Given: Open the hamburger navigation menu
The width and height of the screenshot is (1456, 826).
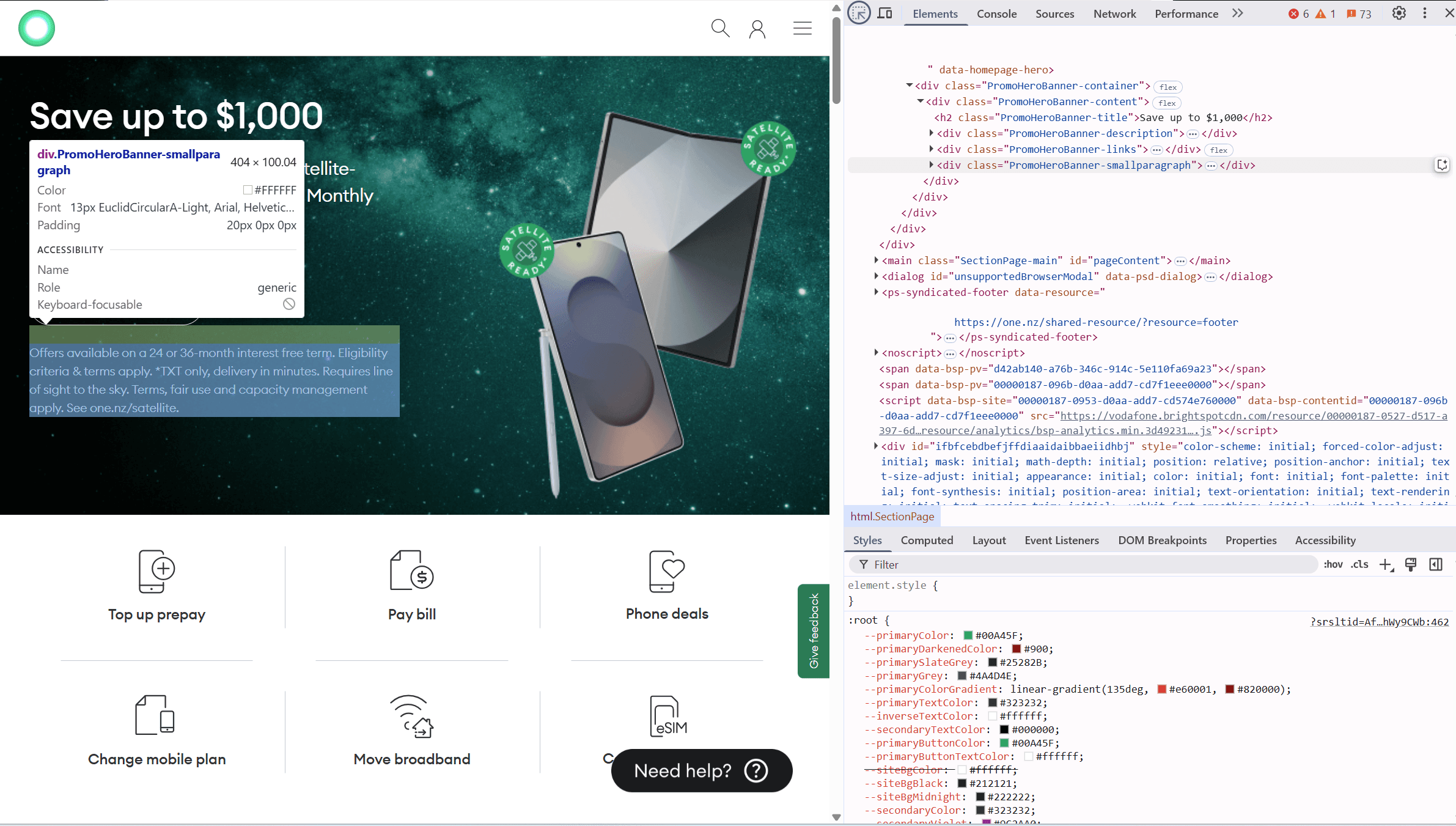Looking at the screenshot, I should coord(803,28).
